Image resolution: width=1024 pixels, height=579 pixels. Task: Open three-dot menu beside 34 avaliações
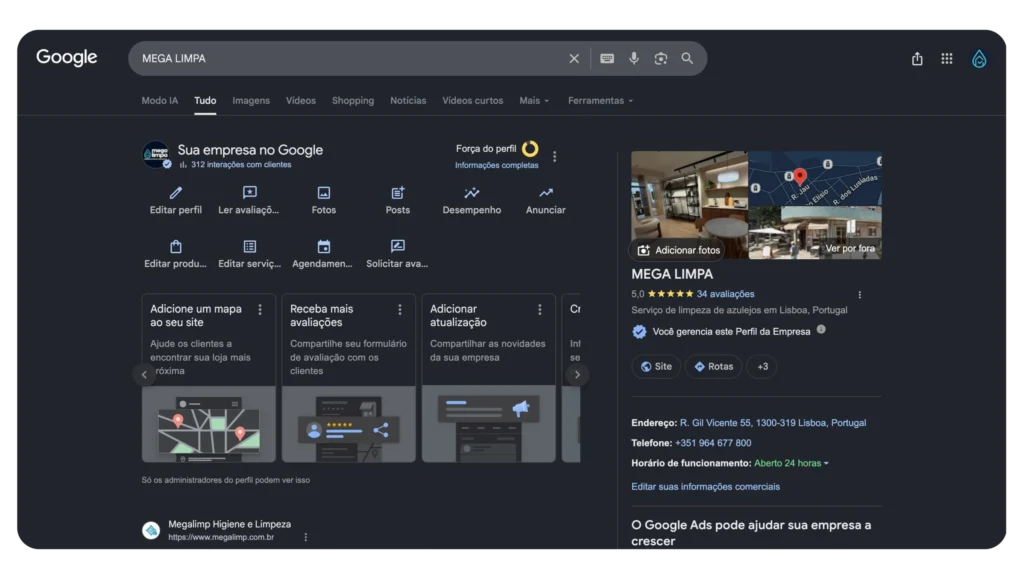pos(859,294)
